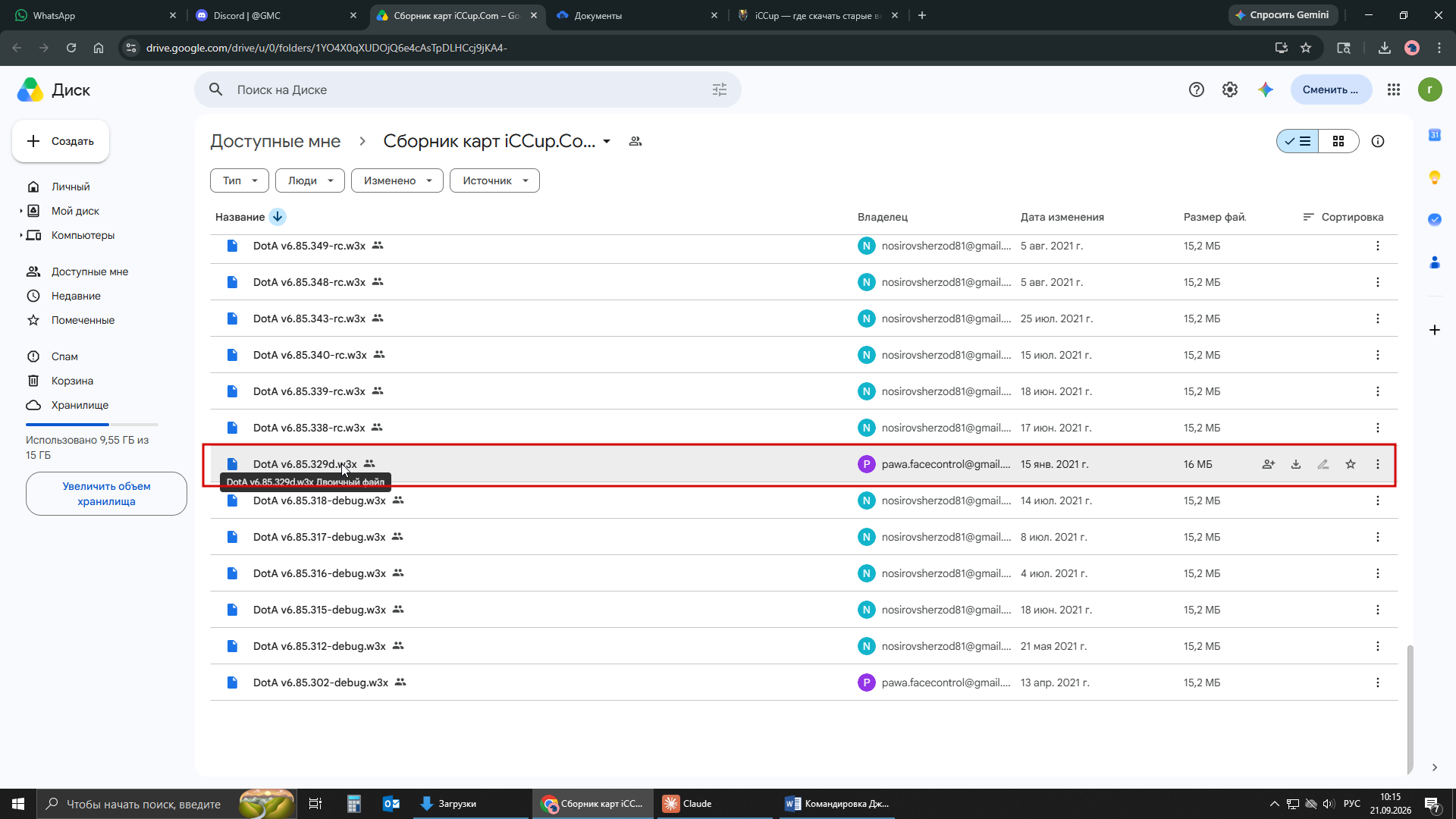This screenshot has height=819, width=1456.
Task: Open Google Keep in side panel
Action: [x=1435, y=177]
